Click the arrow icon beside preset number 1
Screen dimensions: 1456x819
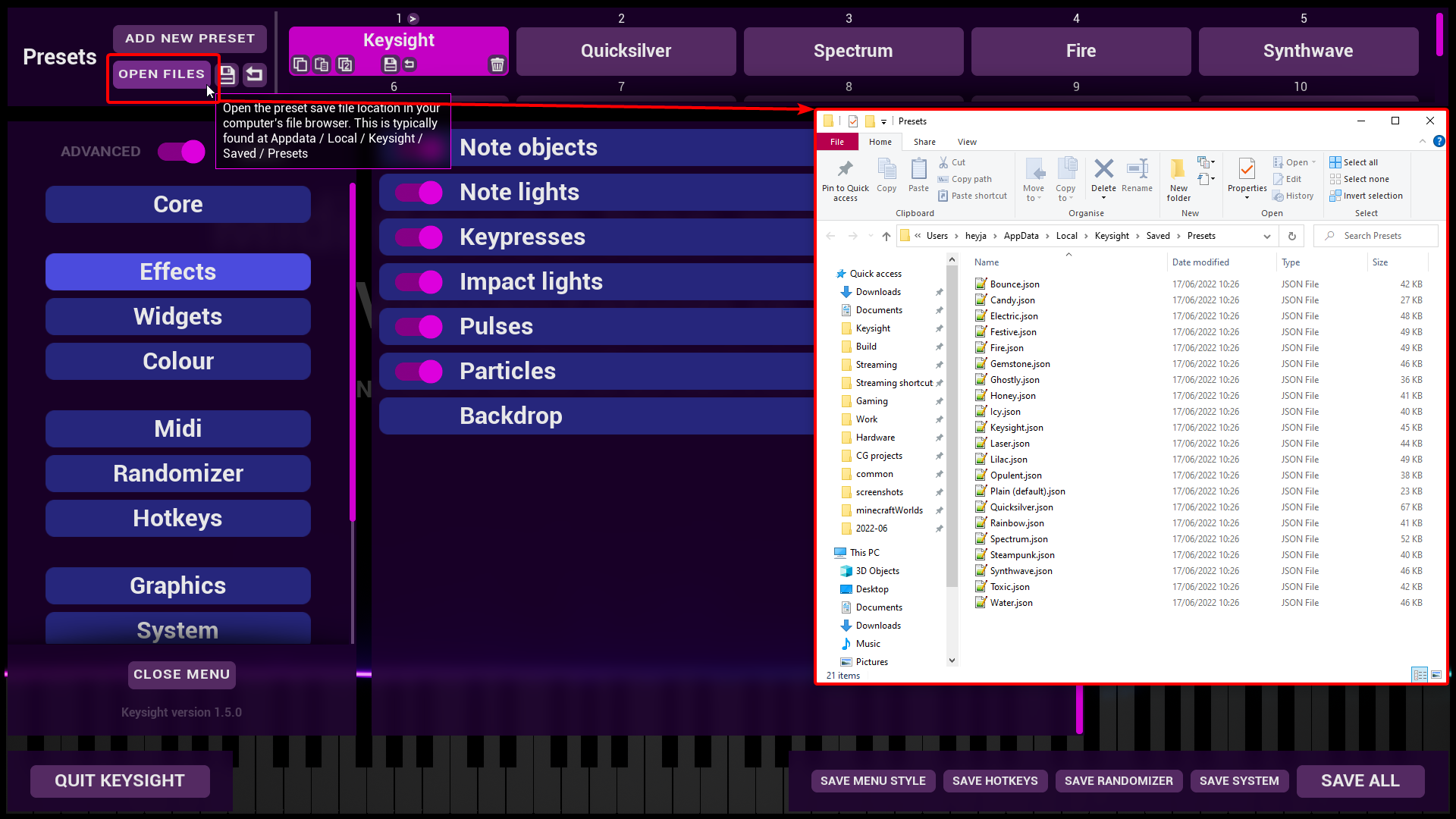point(413,18)
